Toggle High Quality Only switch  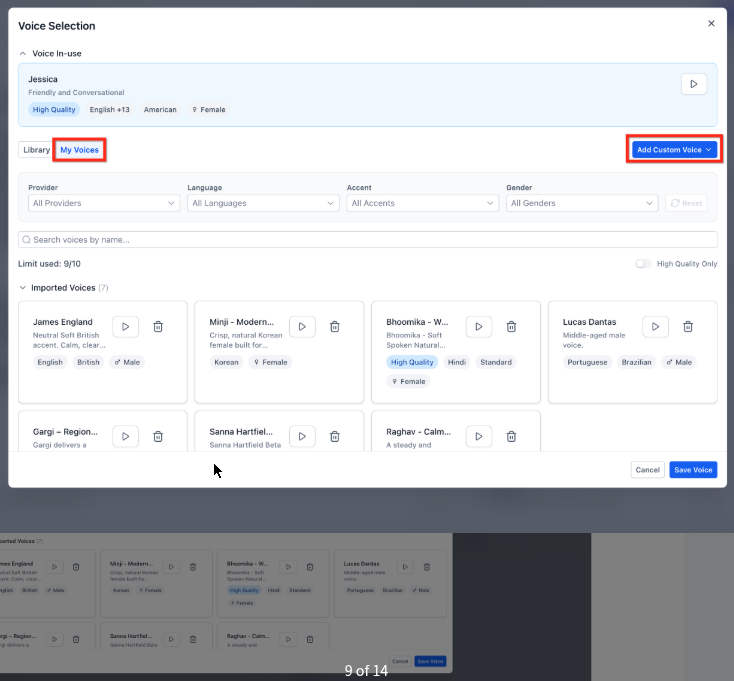(x=643, y=264)
